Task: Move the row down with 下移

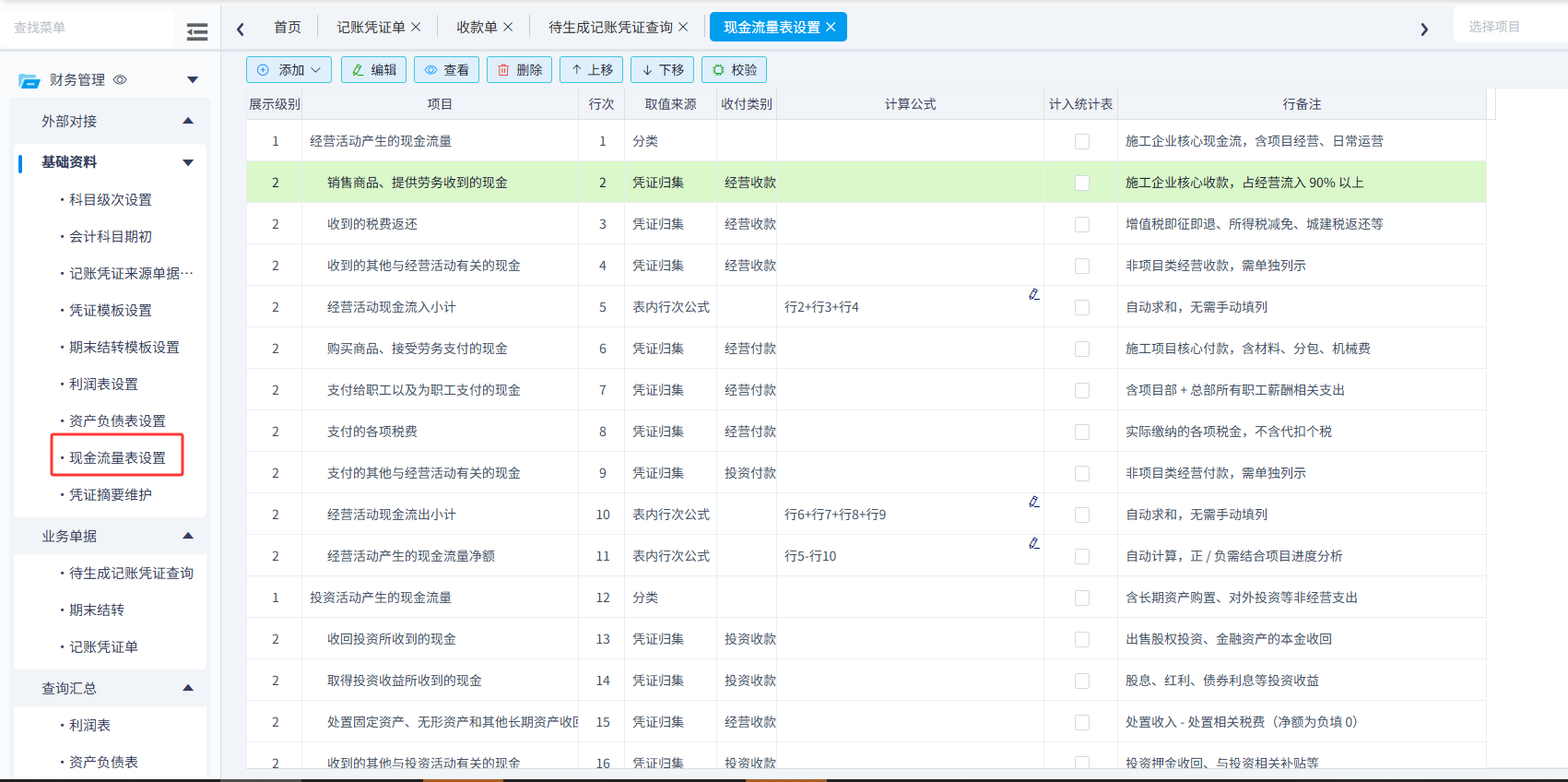Action: pos(663,70)
